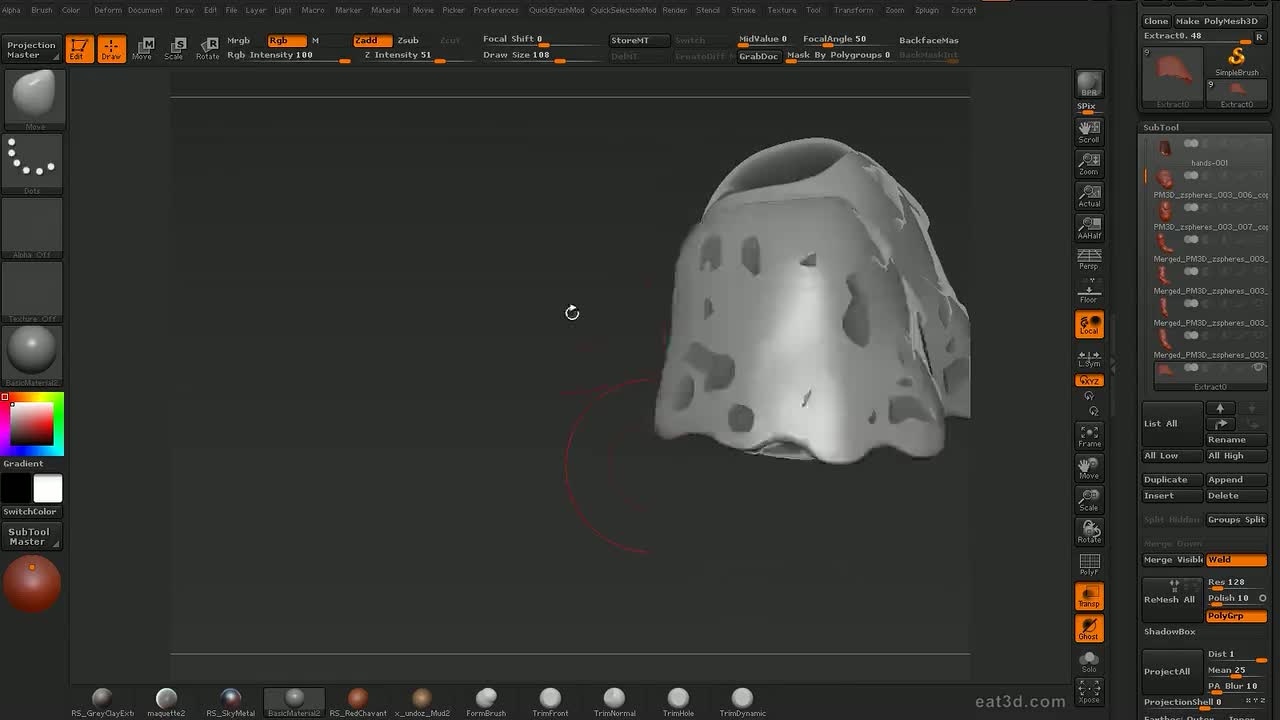Click the Scroll canvas icon
Viewport: 1280px width, 720px height.
(1089, 131)
